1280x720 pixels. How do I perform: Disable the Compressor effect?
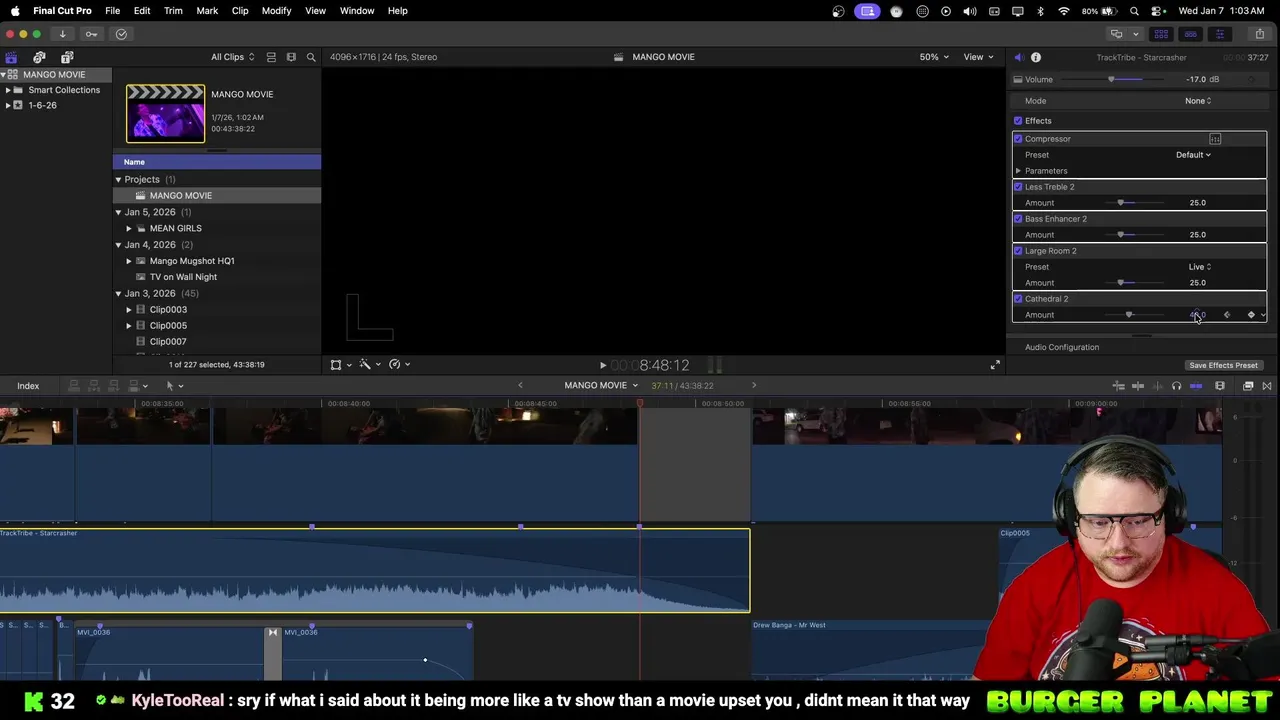(1018, 139)
